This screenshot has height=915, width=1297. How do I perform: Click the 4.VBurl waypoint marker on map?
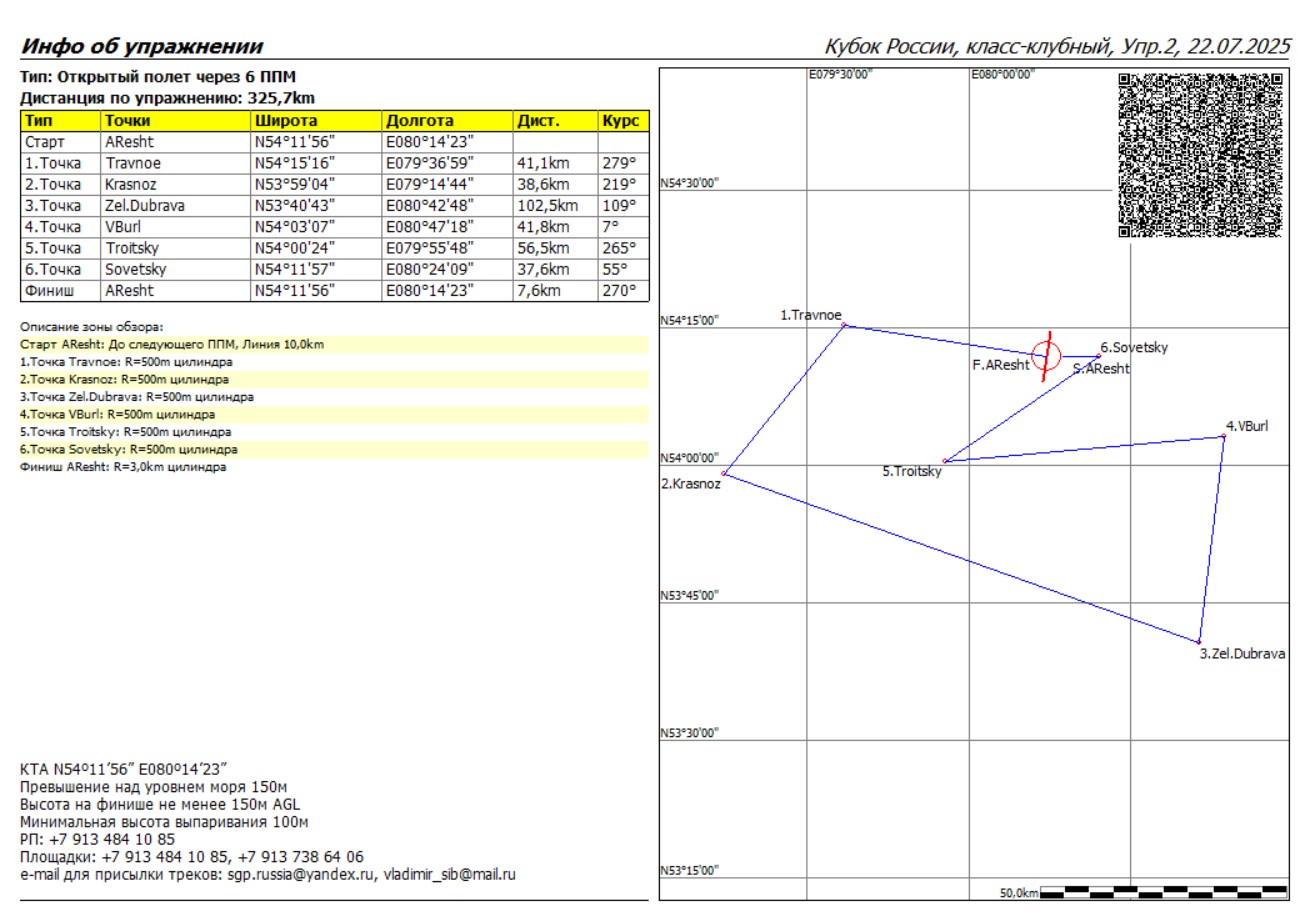click(1223, 436)
